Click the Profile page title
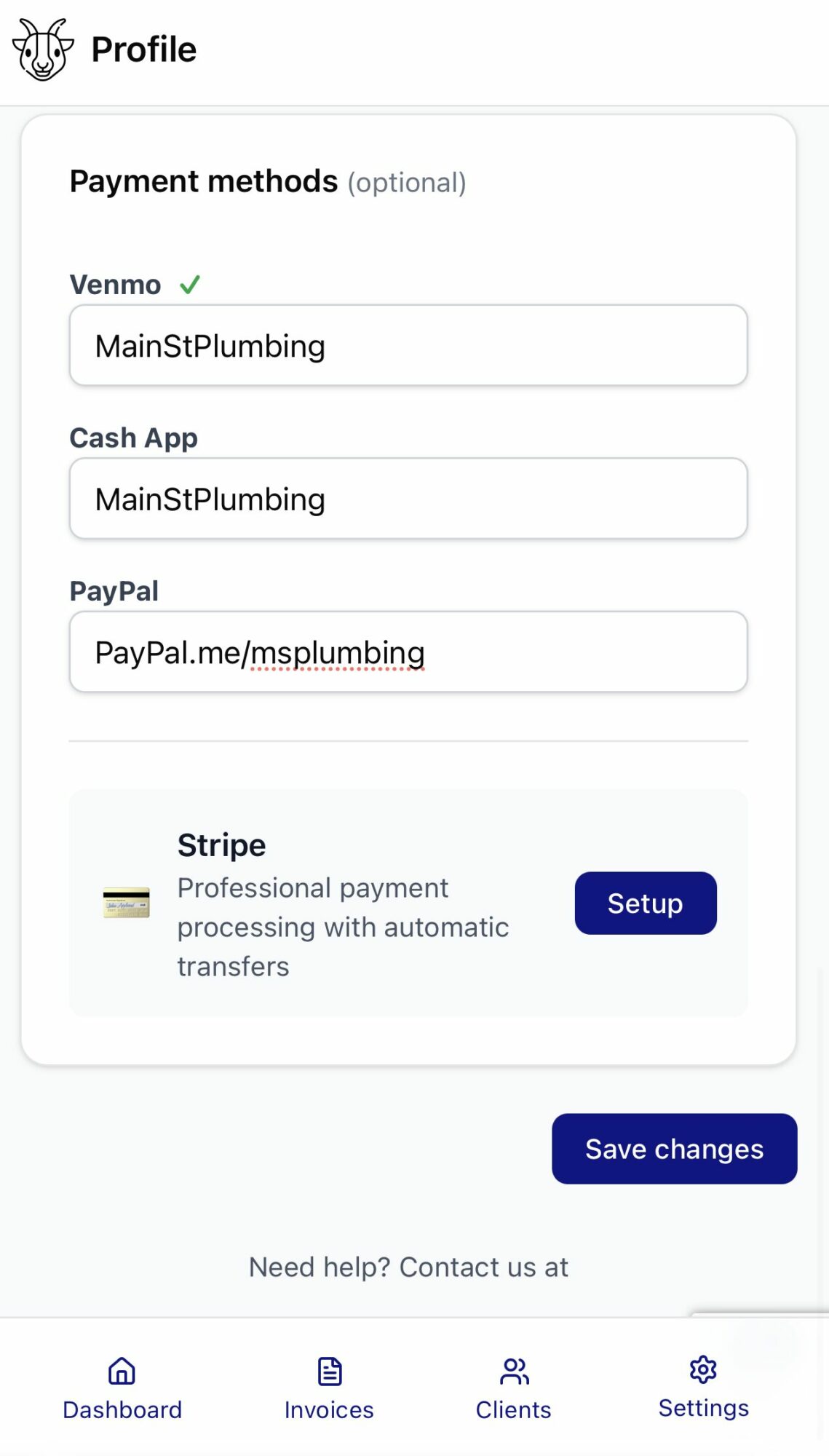This screenshot has height=1456, width=829. point(144,50)
